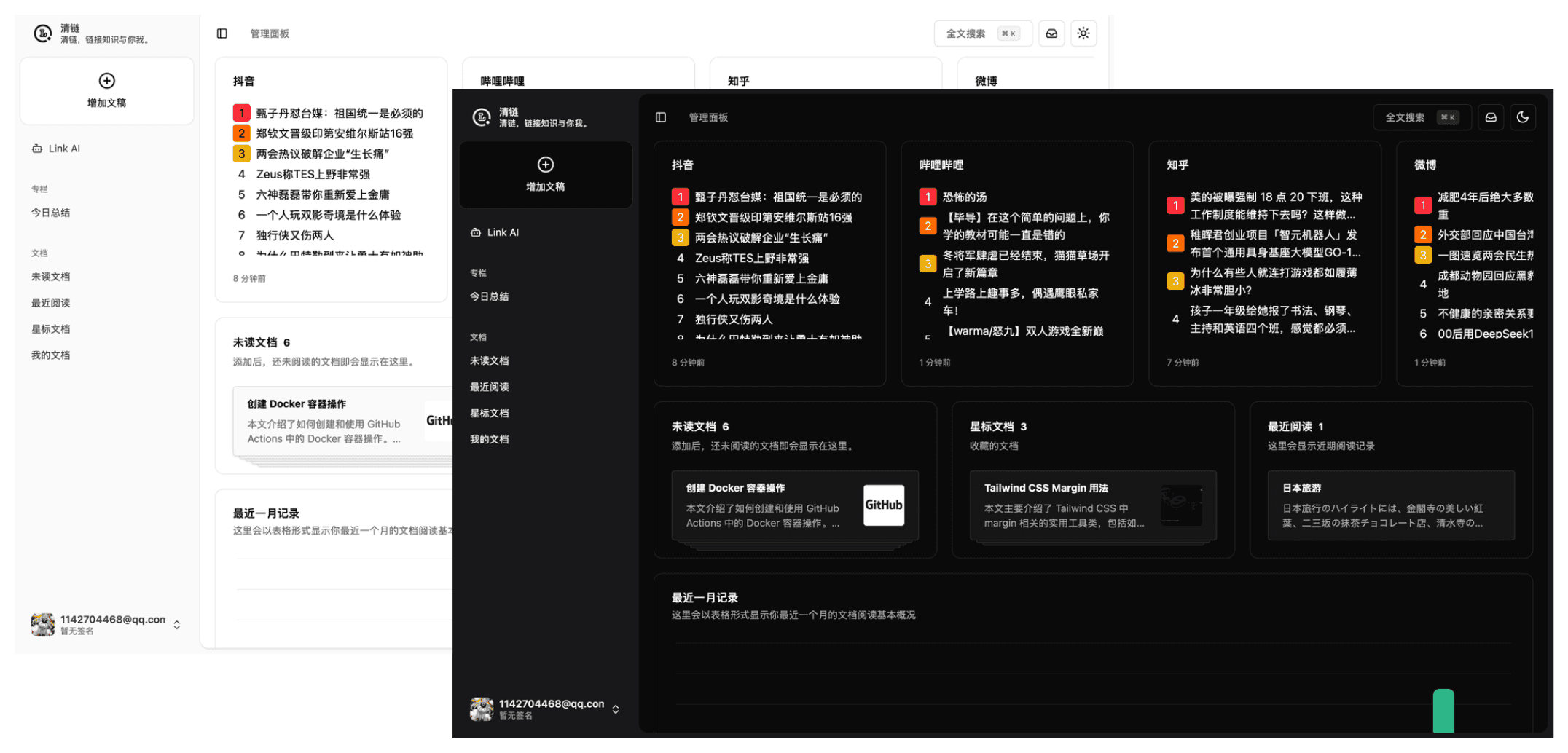Screen dimensions: 1568x753
Task: Open 全文搜索 search box in dark window
Action: tap(1422, 117)
